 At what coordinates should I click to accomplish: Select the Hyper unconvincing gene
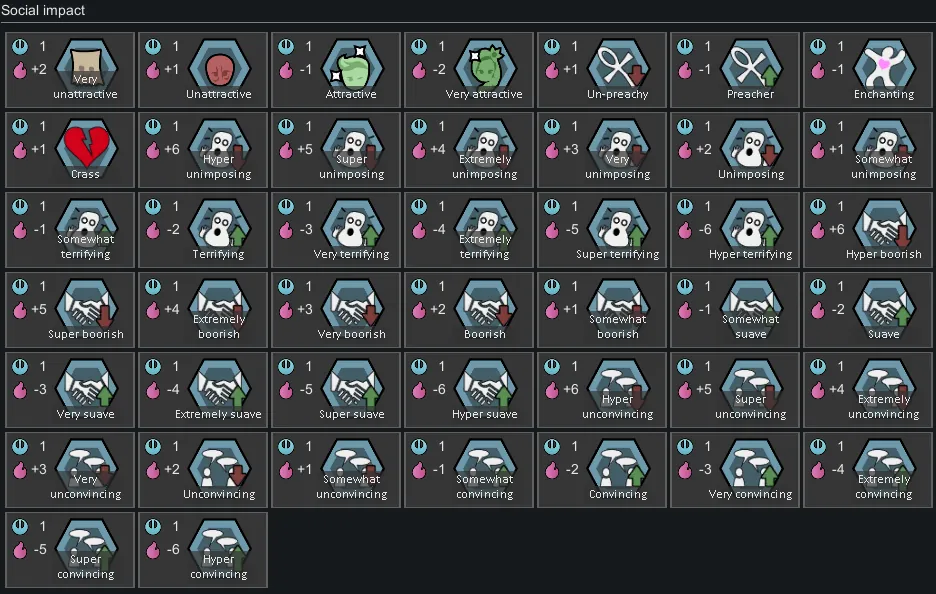(x=602, y=390)
